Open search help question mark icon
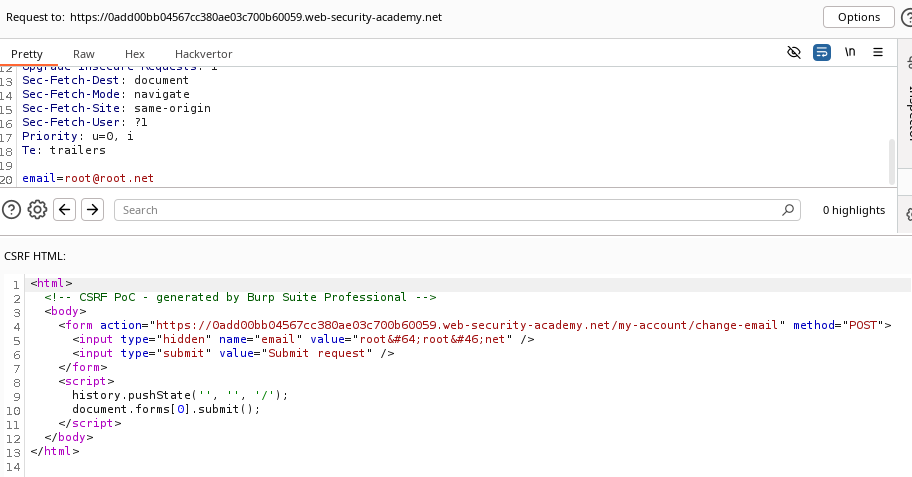The image size is (912, 477). [11, 210]
